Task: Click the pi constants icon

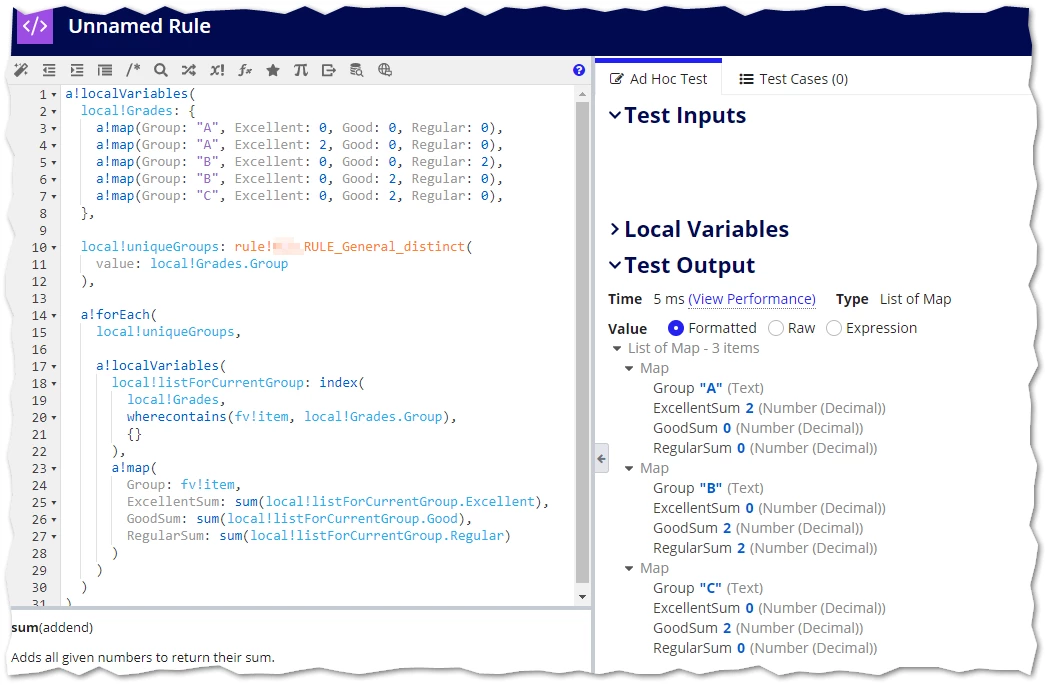Action: point(301,70)
